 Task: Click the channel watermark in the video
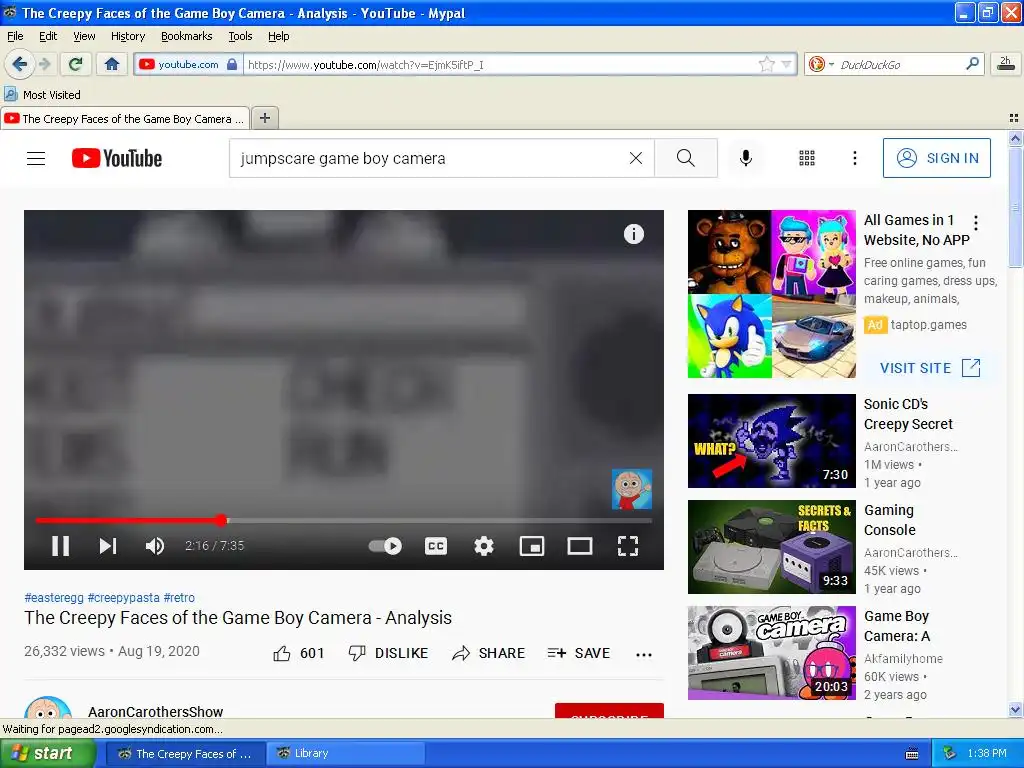[632, 489]
